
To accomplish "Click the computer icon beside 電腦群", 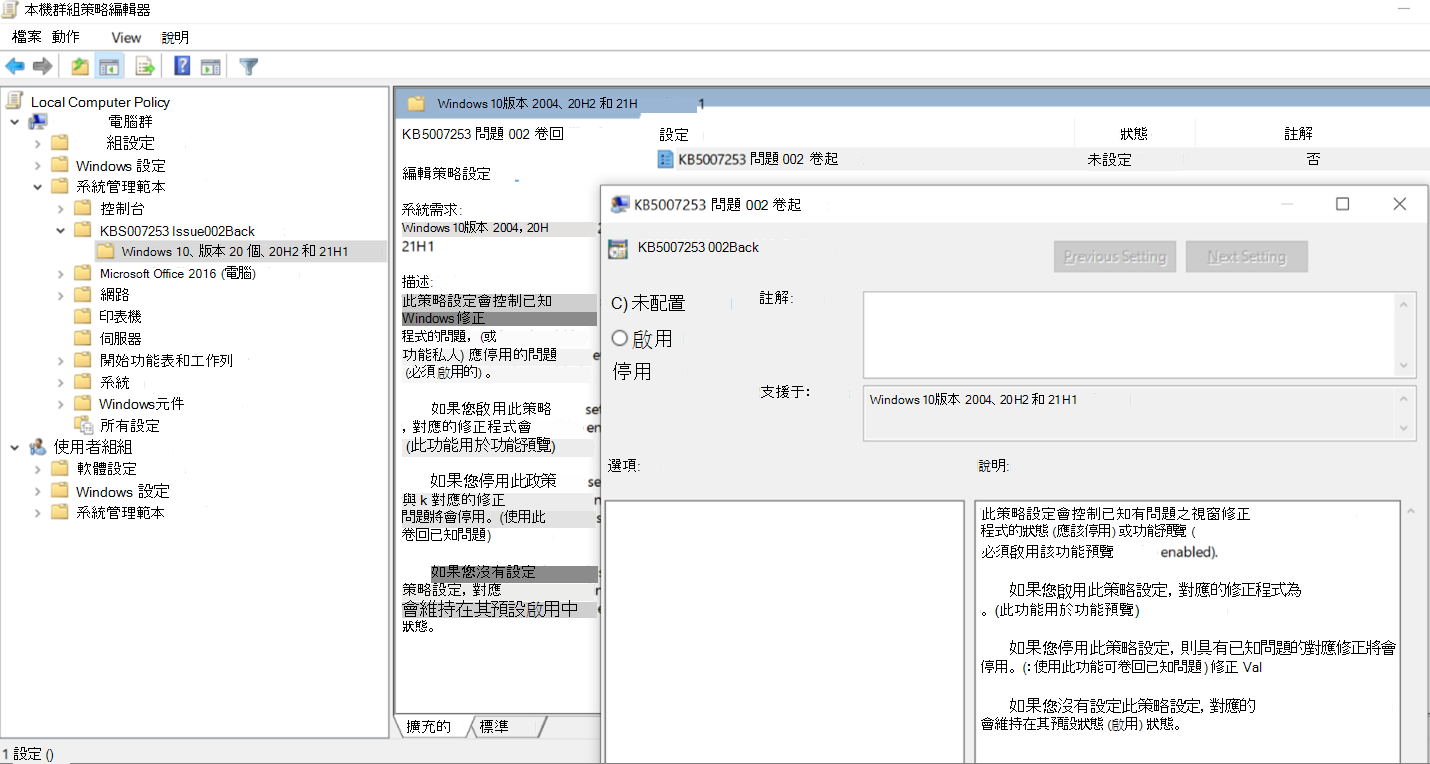I will [x=38, y=122].
